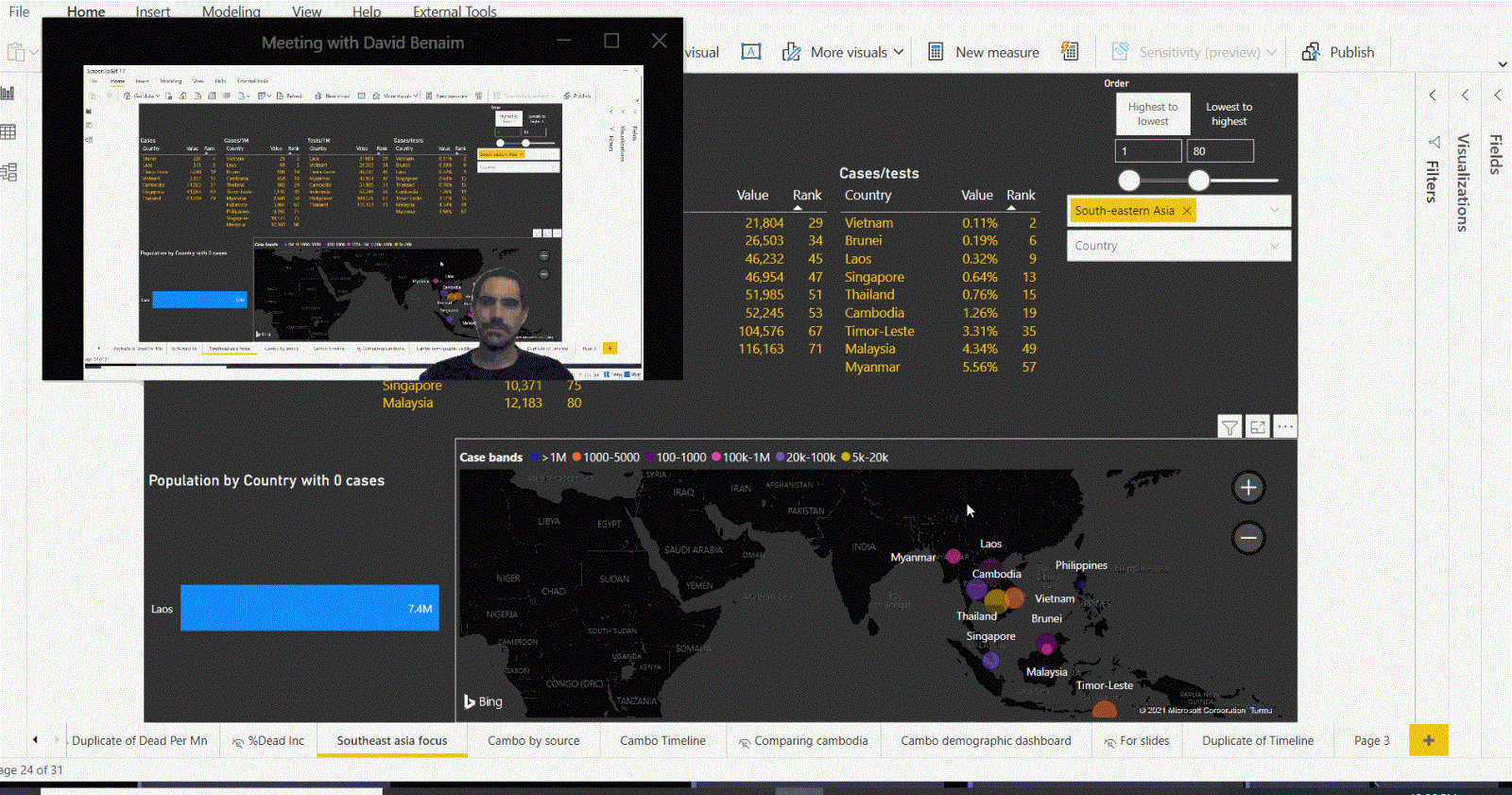The image size is (1512, 795).
Task: Switch to the Cambo Timeline page tab
Action: coord(662,740)
